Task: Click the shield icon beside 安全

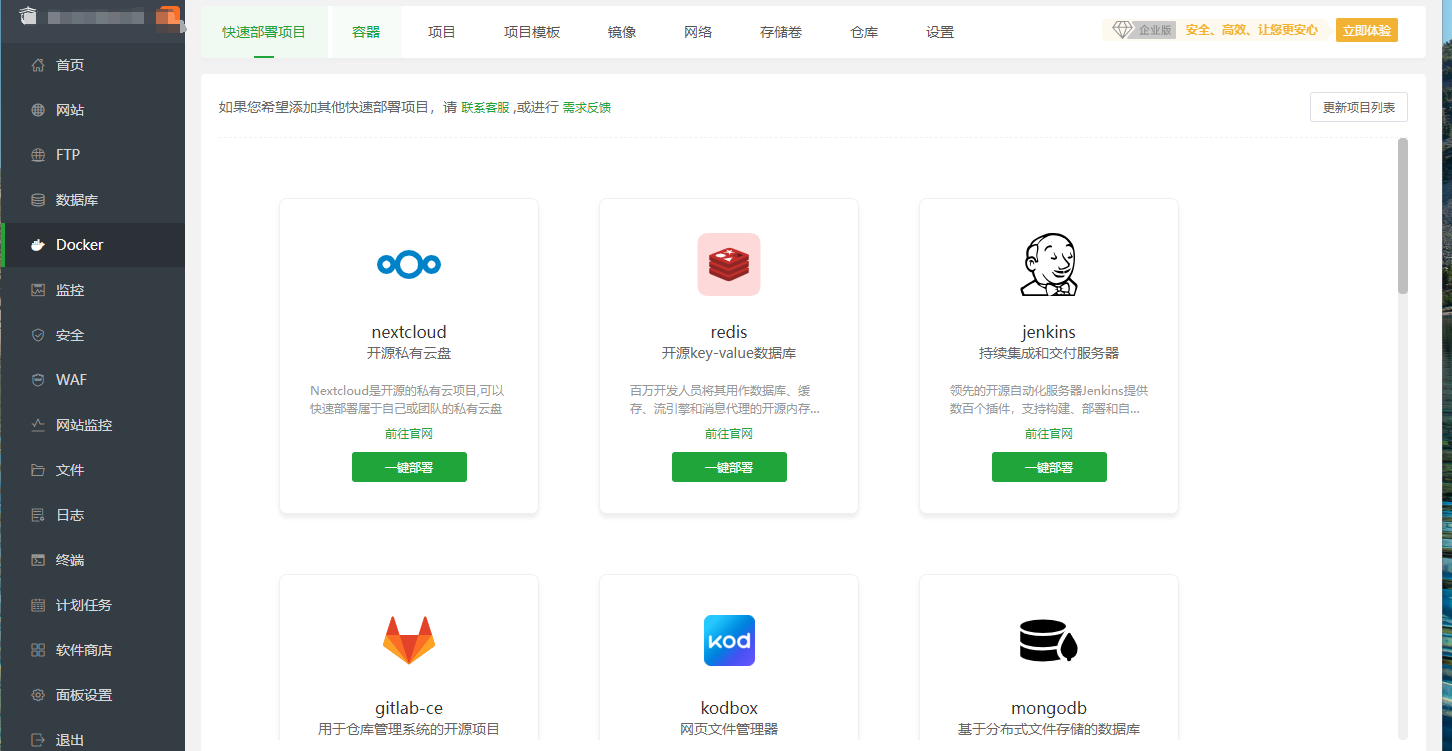Action: point(38,335)
